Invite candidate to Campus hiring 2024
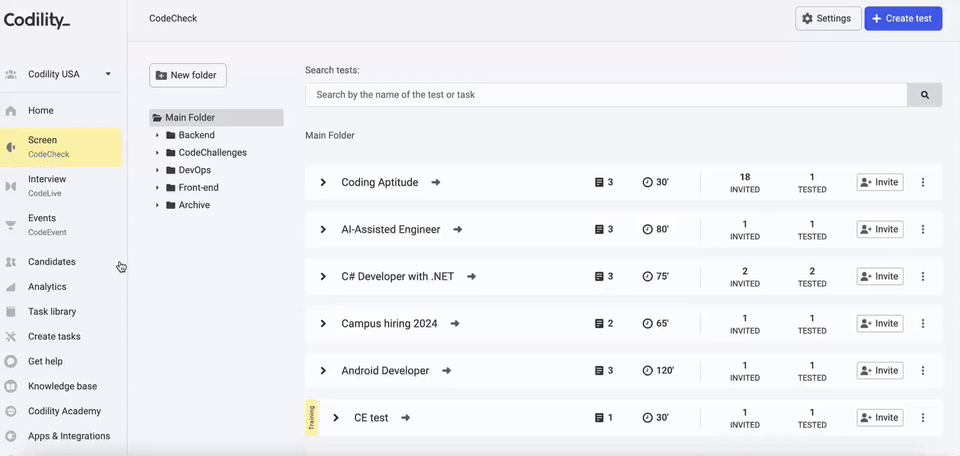 click(x=880, y=324)
